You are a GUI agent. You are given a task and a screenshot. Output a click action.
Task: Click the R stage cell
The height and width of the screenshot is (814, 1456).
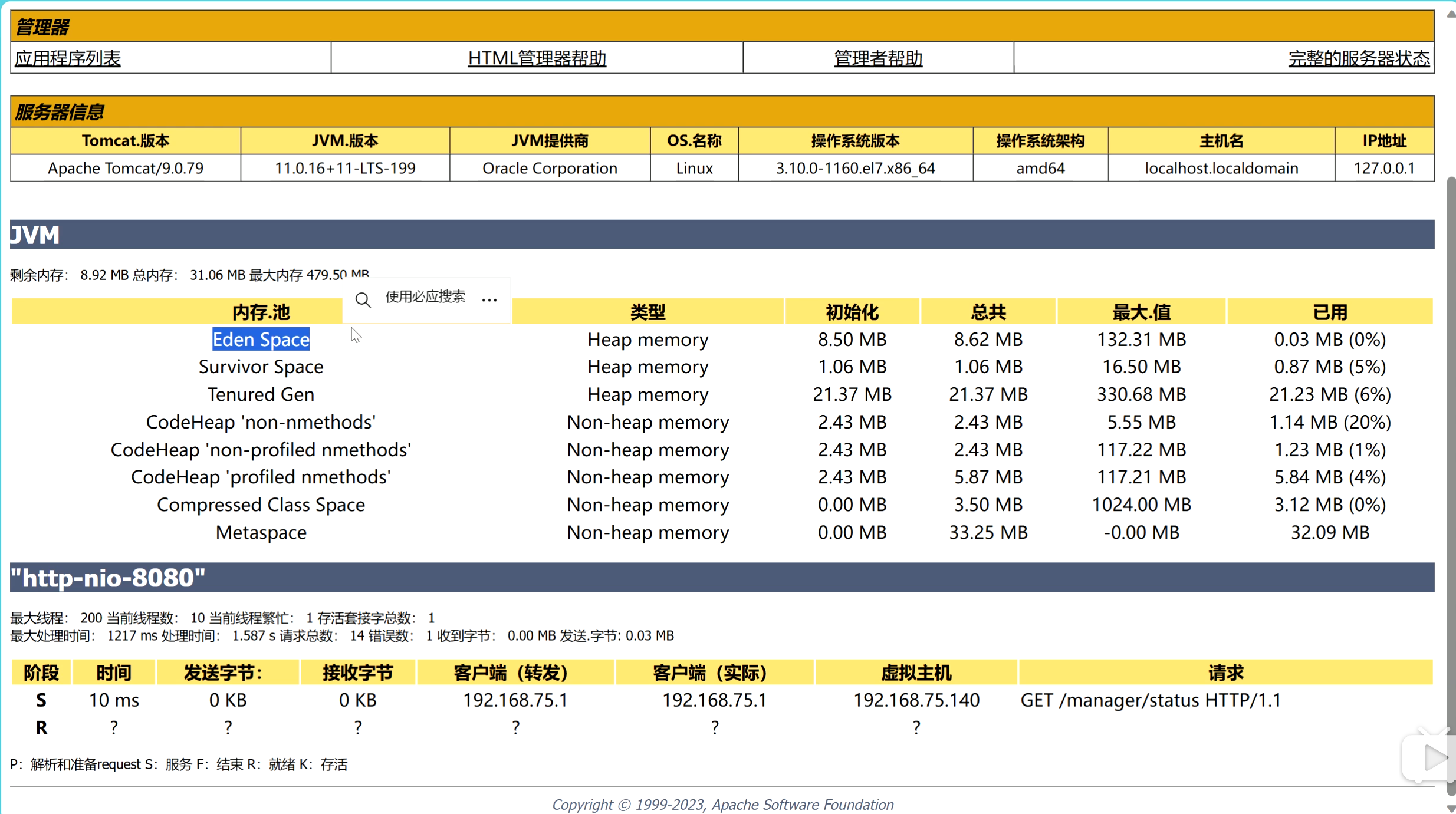point(41,727)
